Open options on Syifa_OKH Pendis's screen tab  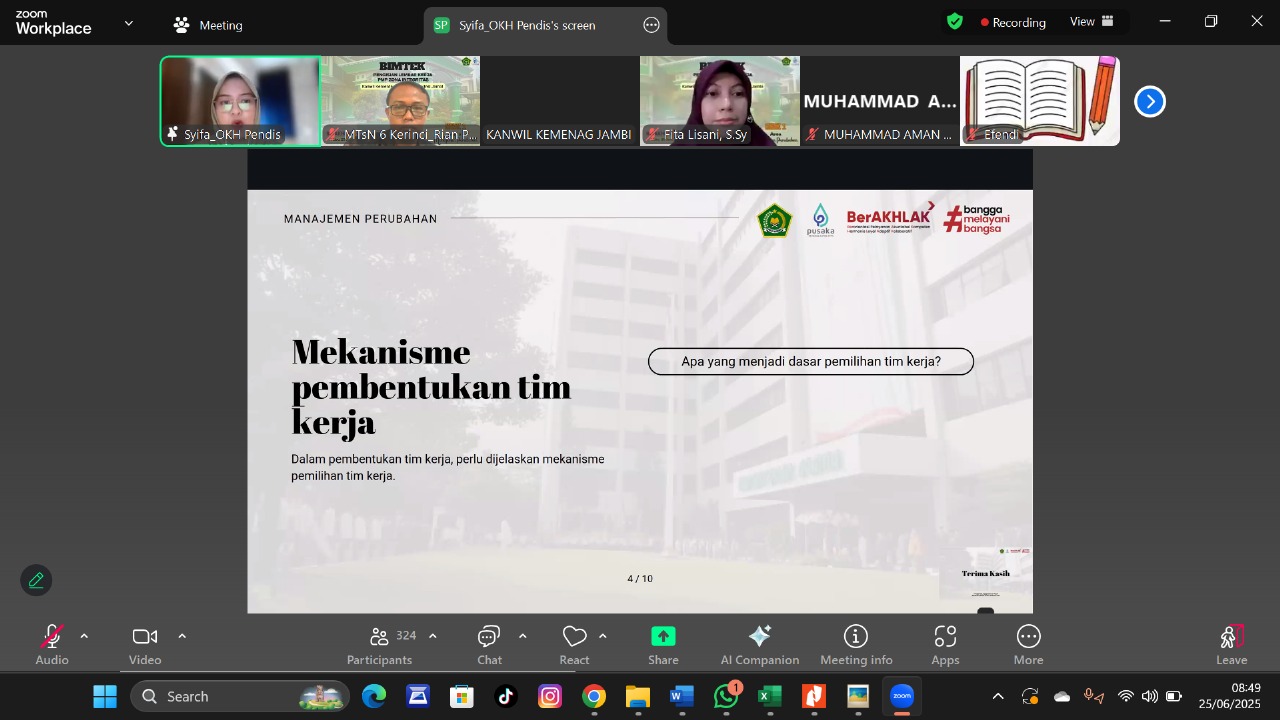[x=652, y=25]
